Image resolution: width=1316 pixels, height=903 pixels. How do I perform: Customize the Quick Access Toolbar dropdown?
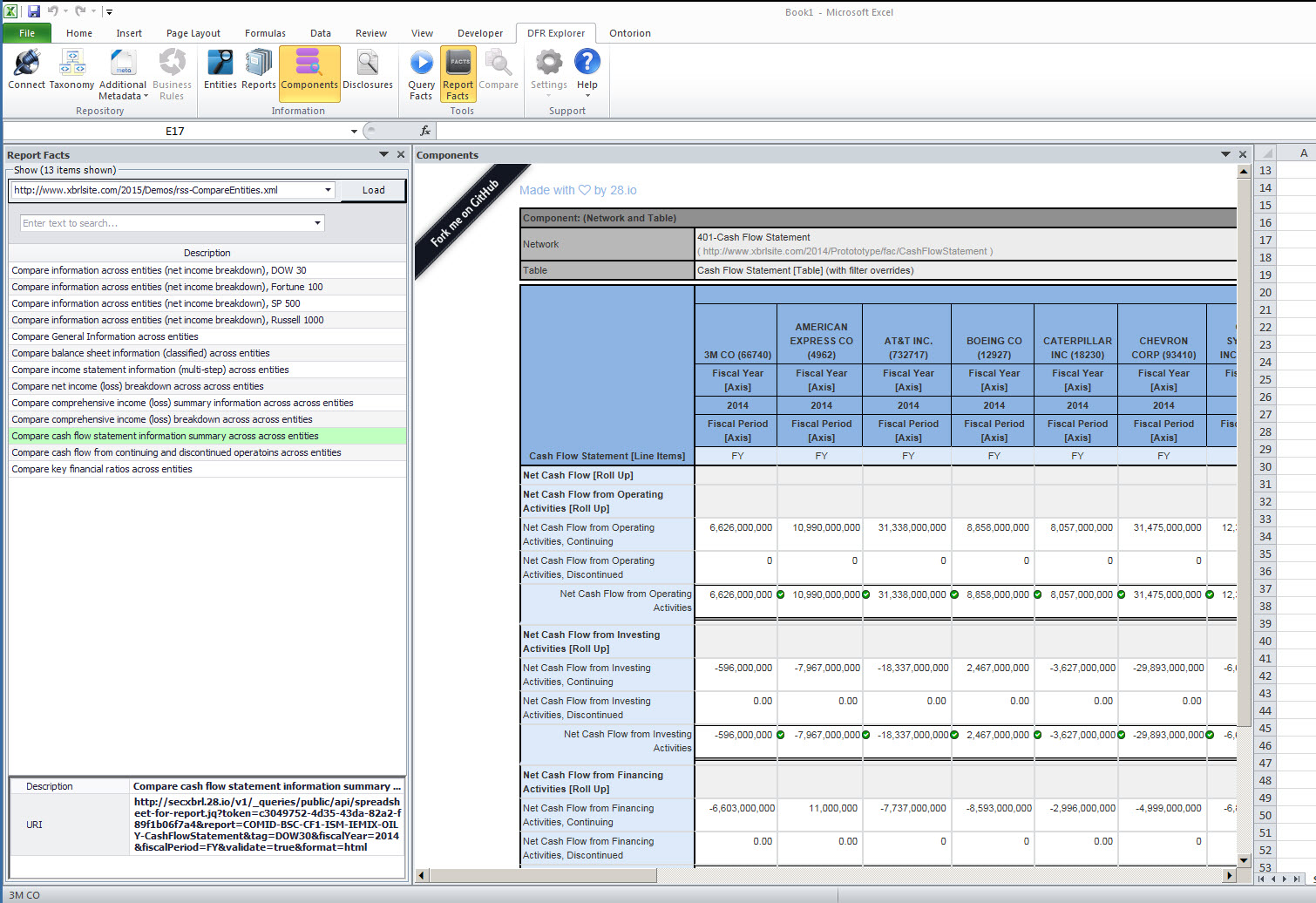point(110,12)
